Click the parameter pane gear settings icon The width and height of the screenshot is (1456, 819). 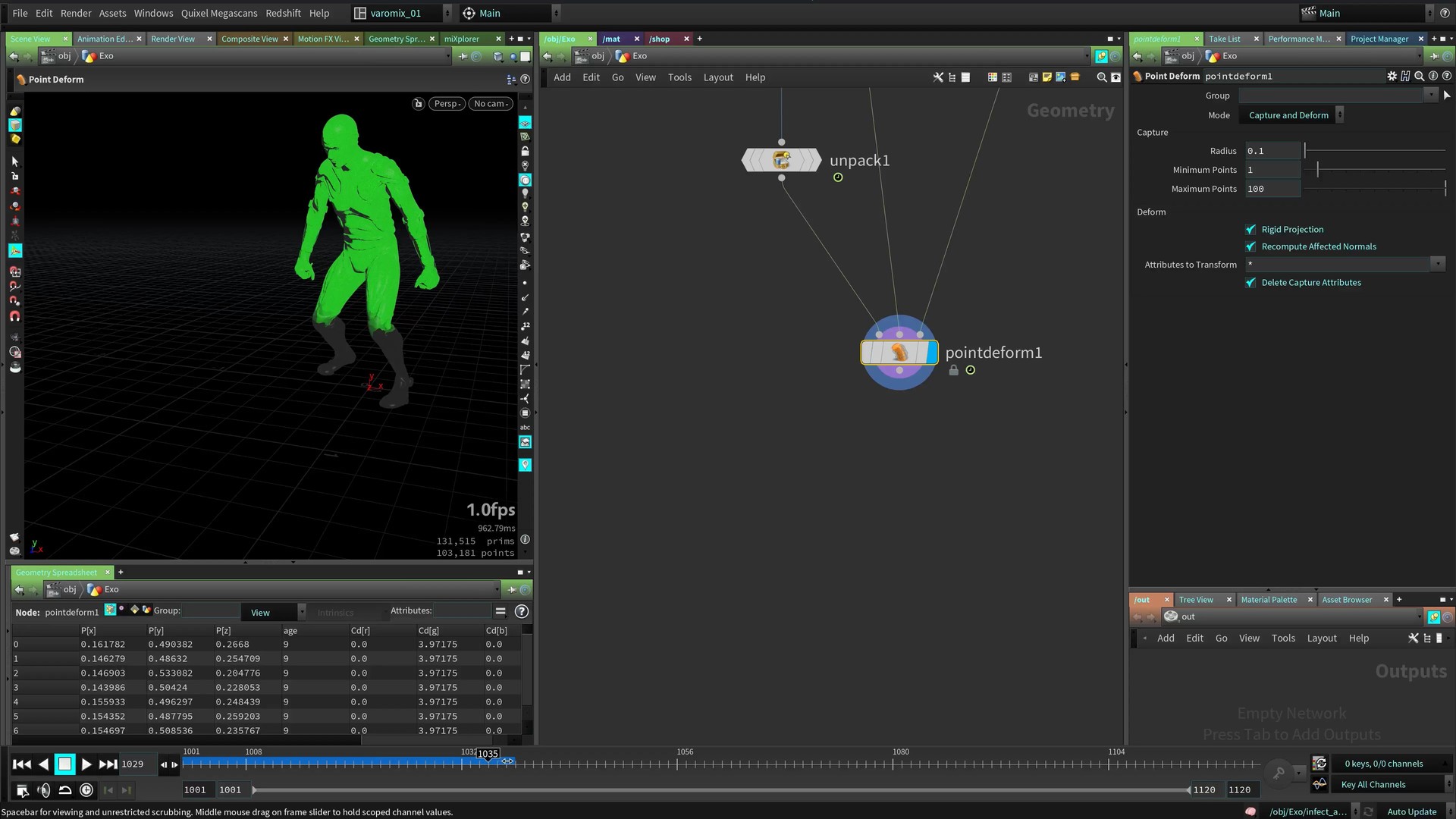point(1392,76)
